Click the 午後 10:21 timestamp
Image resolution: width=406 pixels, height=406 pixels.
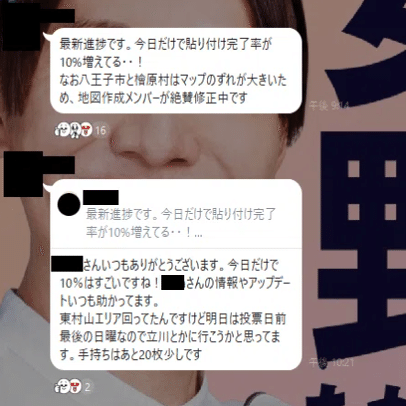click(x=331, y=362)
